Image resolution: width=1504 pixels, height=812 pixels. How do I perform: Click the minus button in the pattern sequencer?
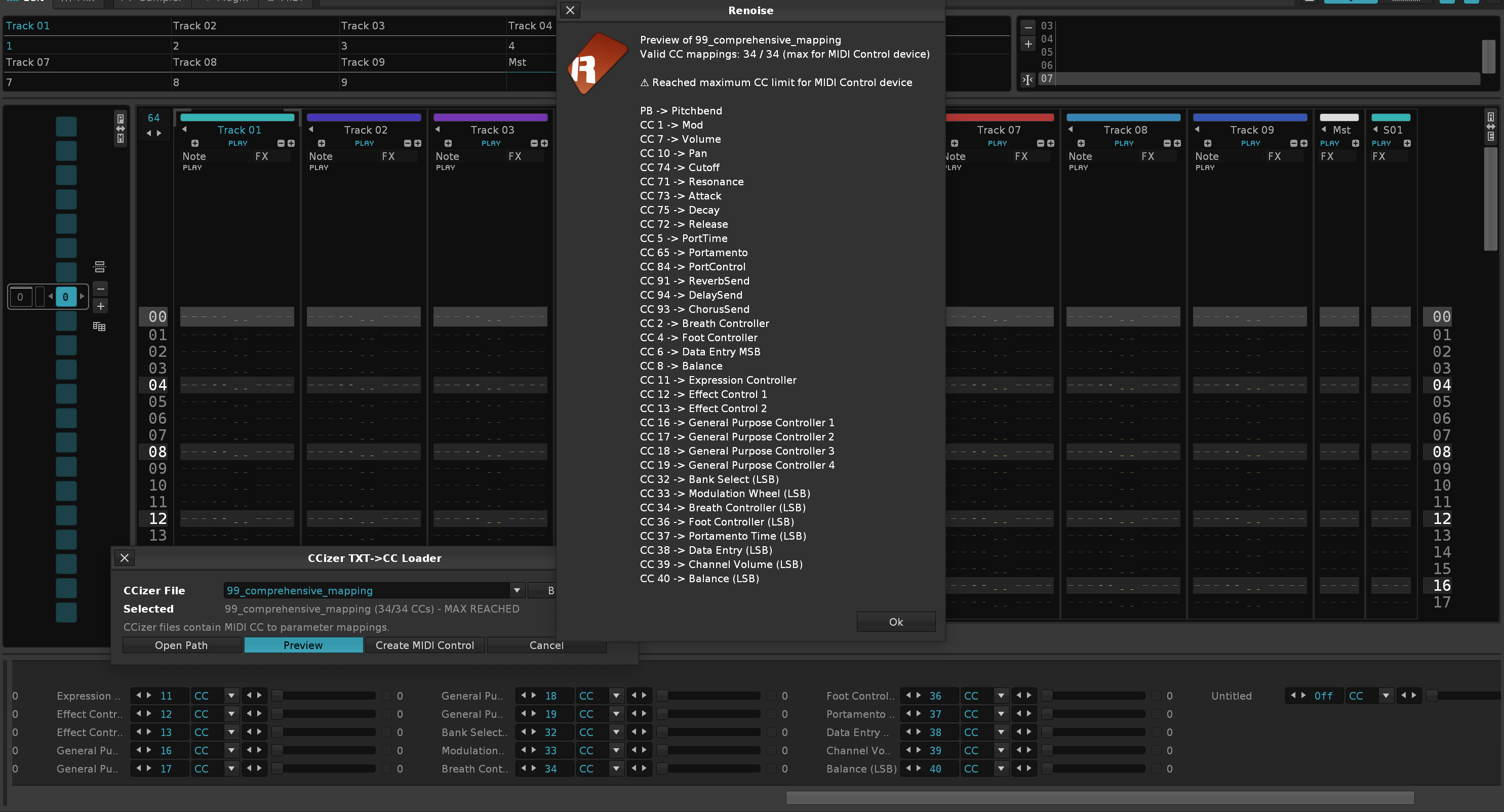pyautogui.click(x=100, y=289)
